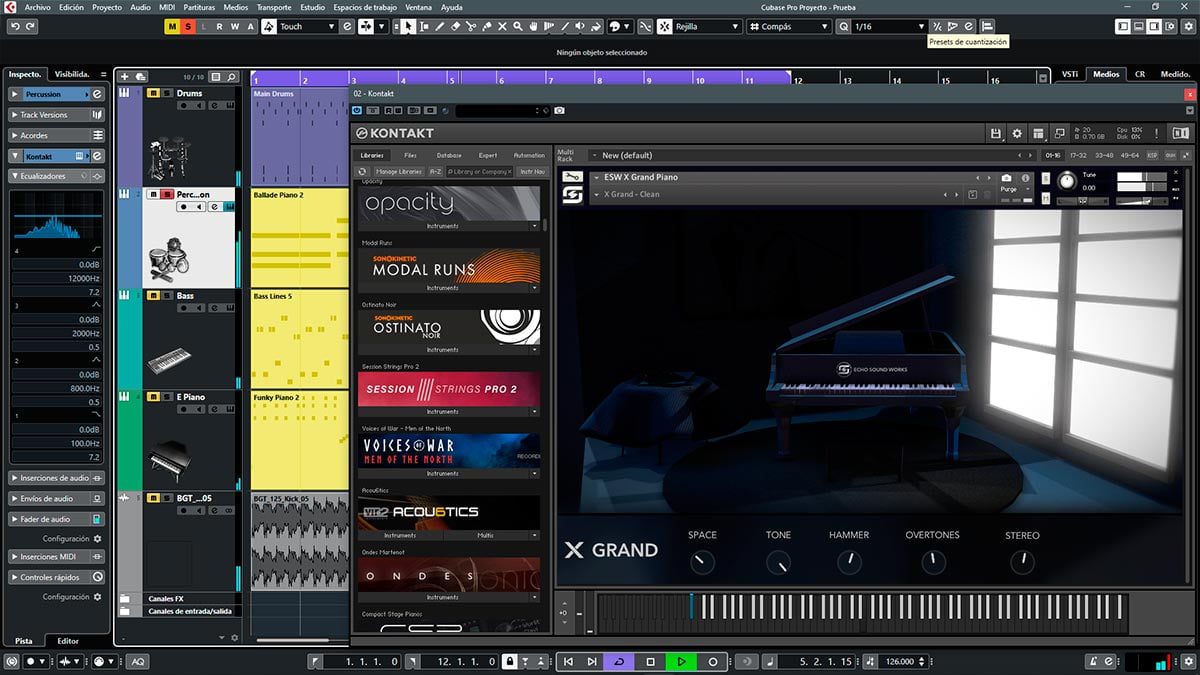Switch to the VSTi tab
The height and width of the screenshot is (675, 1200).
[1070, 74]
